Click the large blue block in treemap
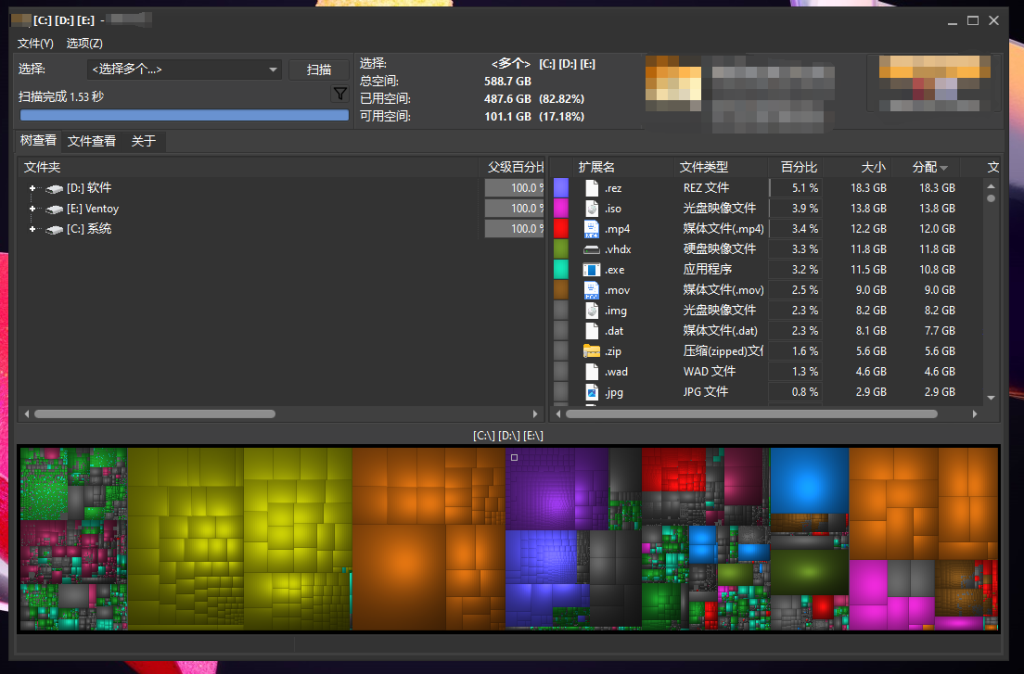1024x674 pixels. [x=809, y=479]
